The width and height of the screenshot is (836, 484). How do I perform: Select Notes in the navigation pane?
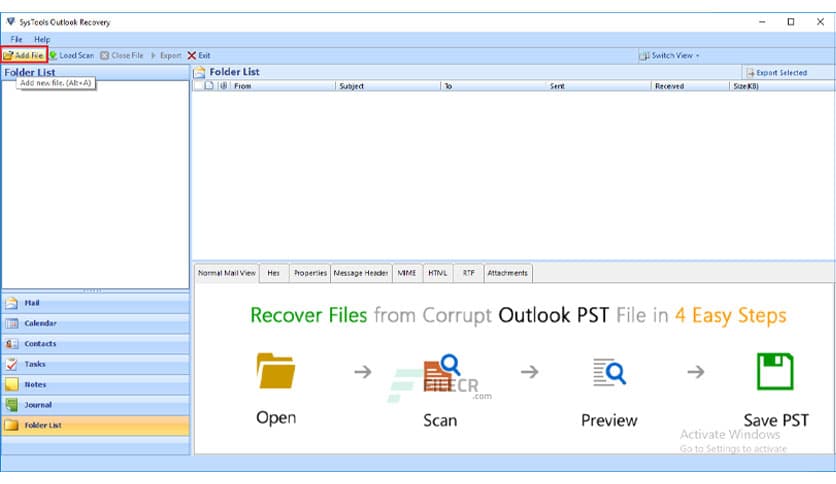pyautogui.click(x=95, y=384)
